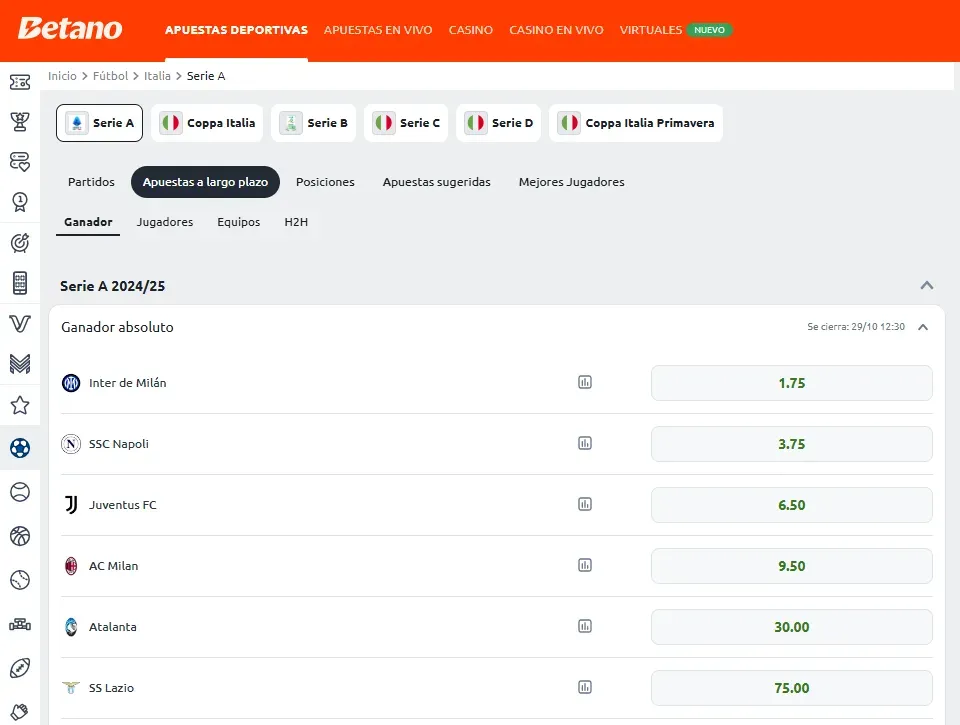
Task: Bet on AC Milan at 9.50
Action: pos(792,566)
